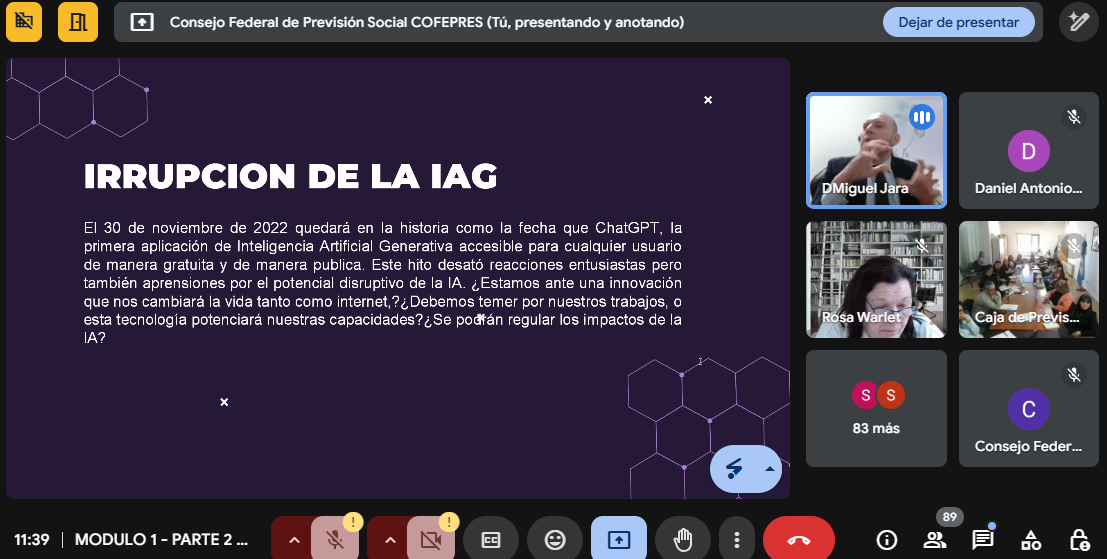Click the camera warning badge
Screen dimensions: 1107x559
click(x=448, y=522)
